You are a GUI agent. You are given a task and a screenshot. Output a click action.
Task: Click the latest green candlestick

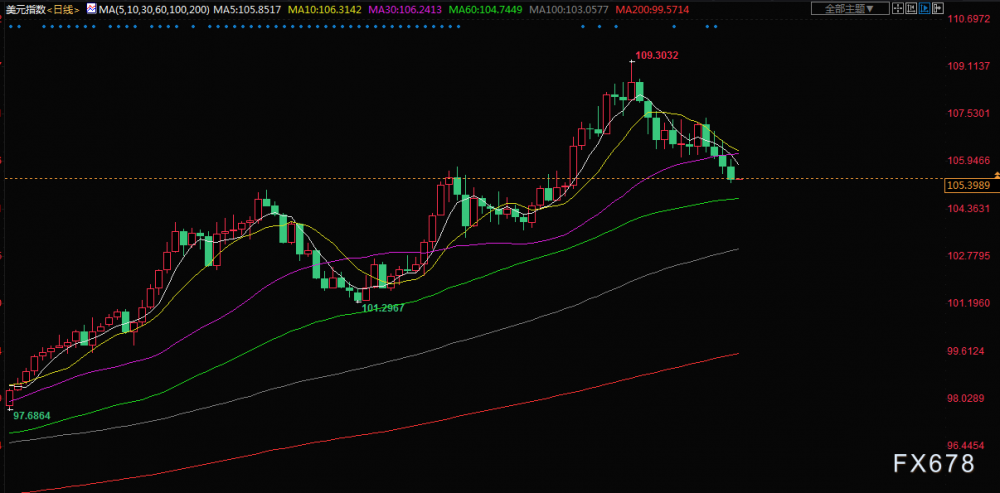click(732, 172)
